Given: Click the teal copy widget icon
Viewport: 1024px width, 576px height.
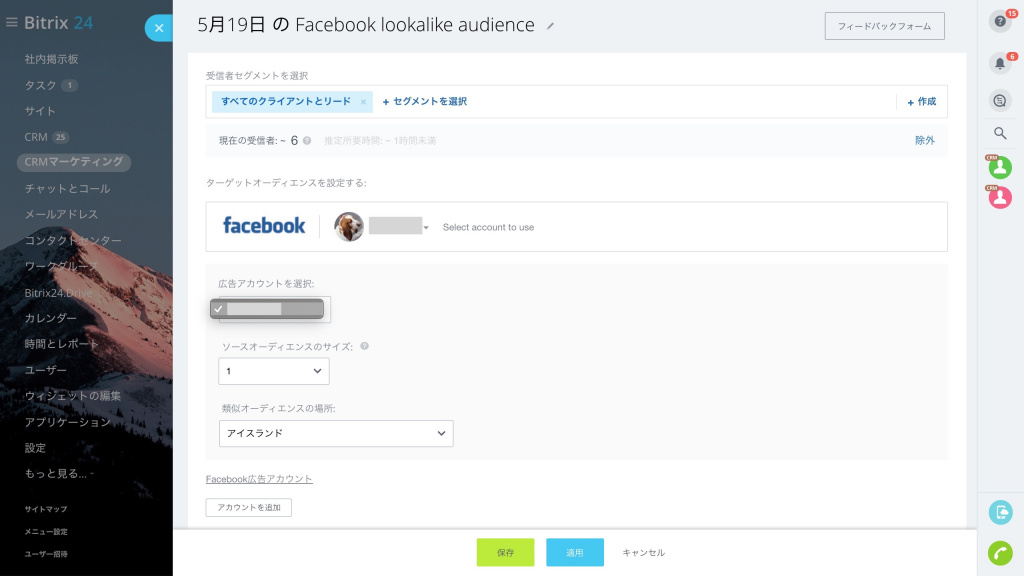Looking at the screenshot, I should pyautogui.click(x=1000, y=513).
